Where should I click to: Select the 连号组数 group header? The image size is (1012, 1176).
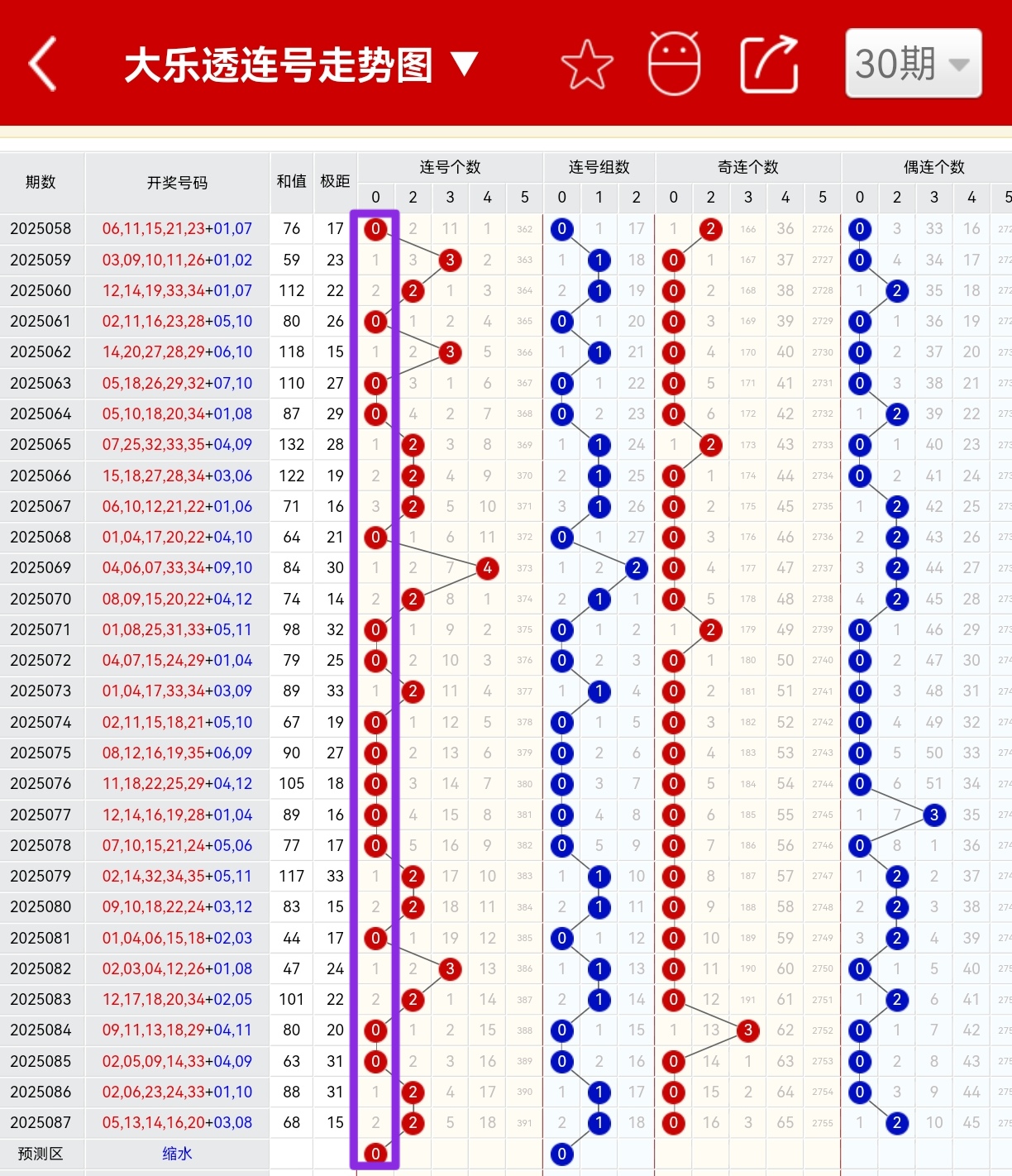click(x=599, y=167)
